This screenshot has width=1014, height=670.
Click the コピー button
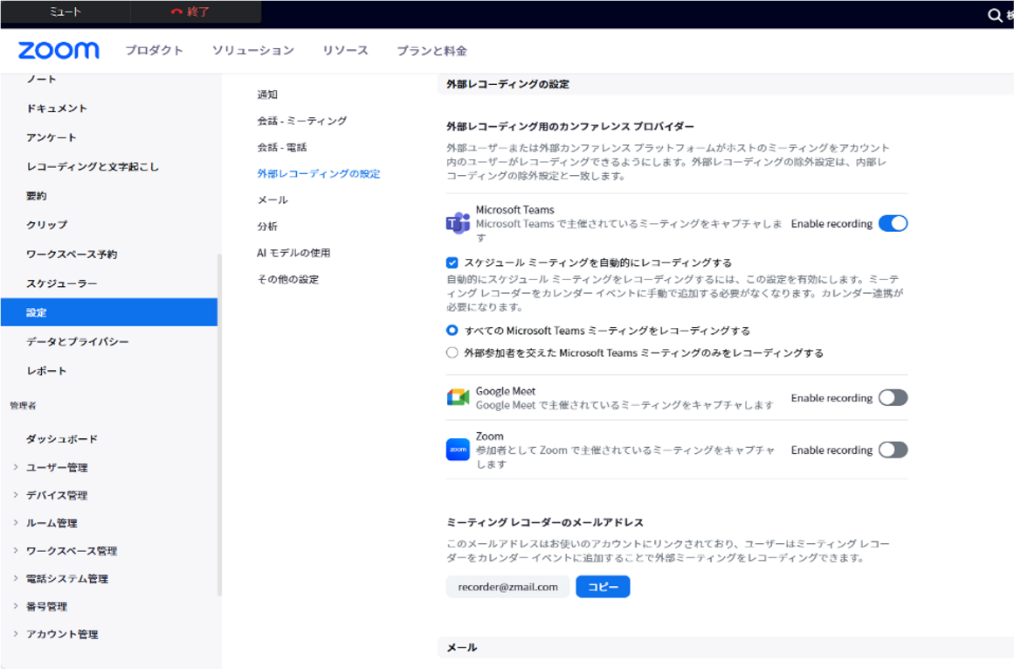click(603, 587)
